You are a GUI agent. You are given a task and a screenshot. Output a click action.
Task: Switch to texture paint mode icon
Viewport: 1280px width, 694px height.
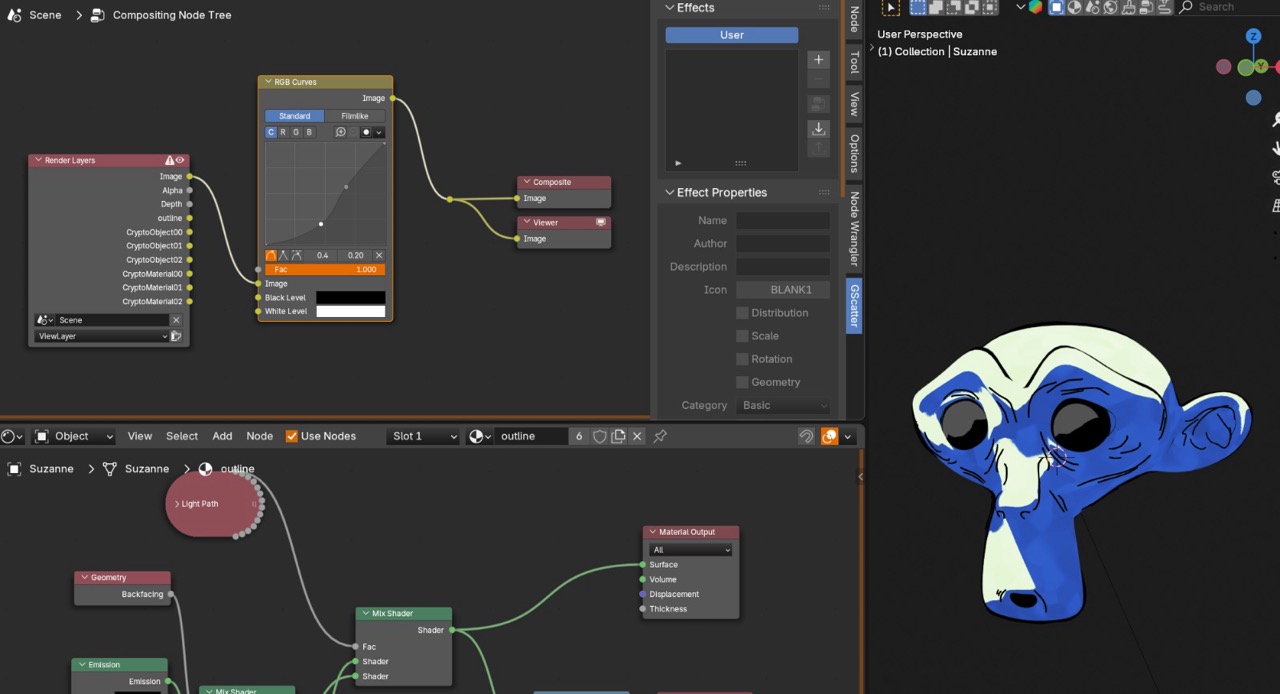[1074, 7]
